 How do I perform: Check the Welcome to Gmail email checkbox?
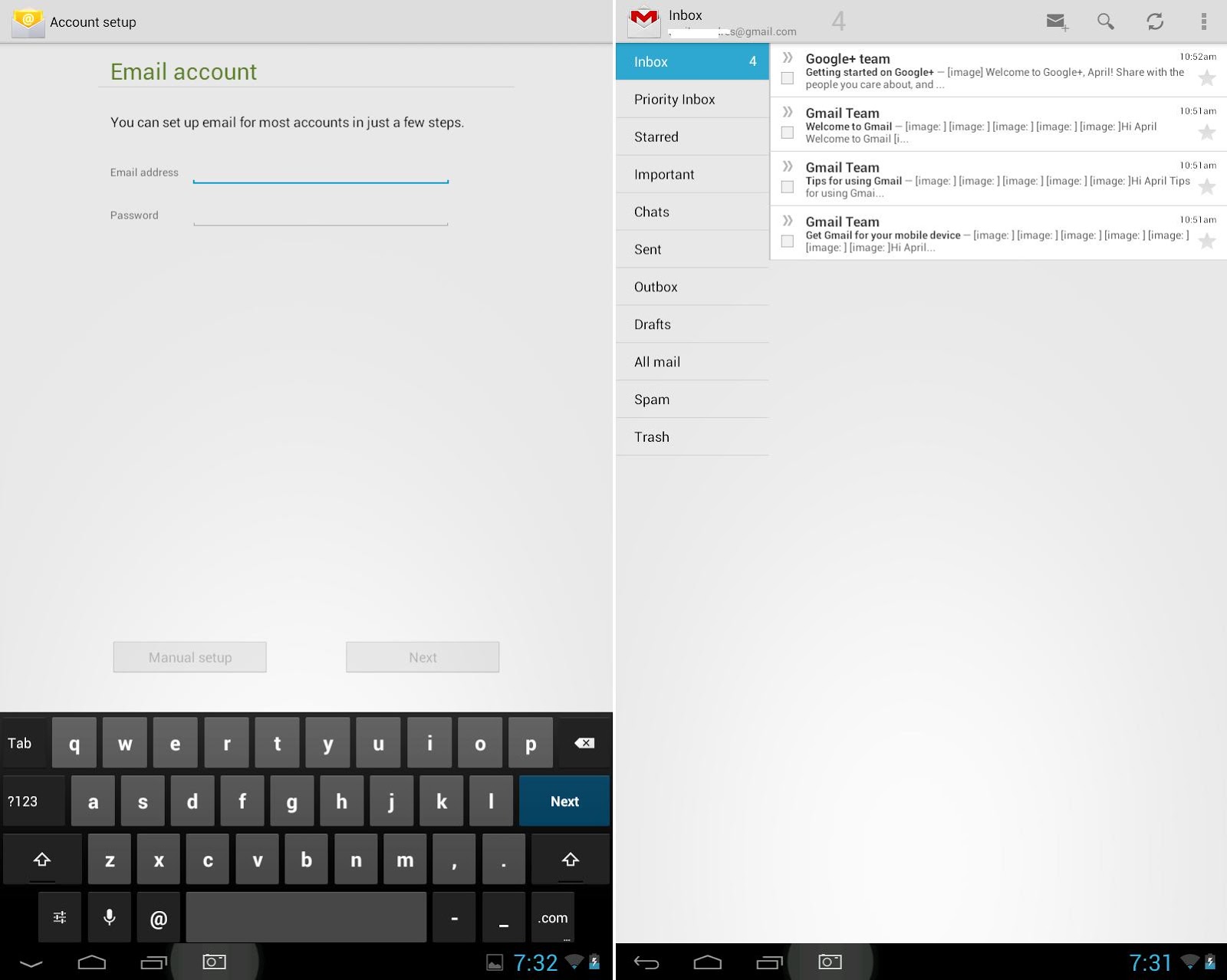click(787, 132)
